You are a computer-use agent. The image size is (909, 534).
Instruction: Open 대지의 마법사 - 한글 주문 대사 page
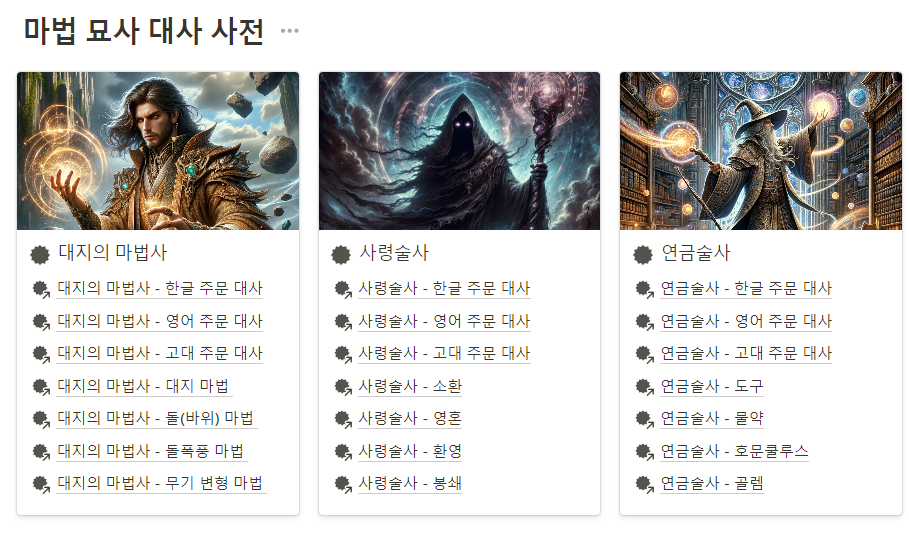pyautogui.click(x=160, y=288)
